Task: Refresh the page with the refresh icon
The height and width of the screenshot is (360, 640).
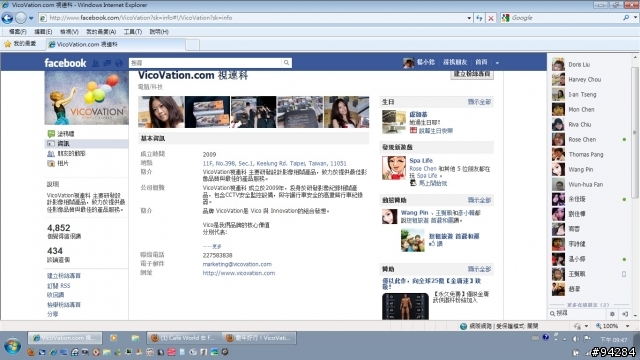Action: click(x=479, y=18)
